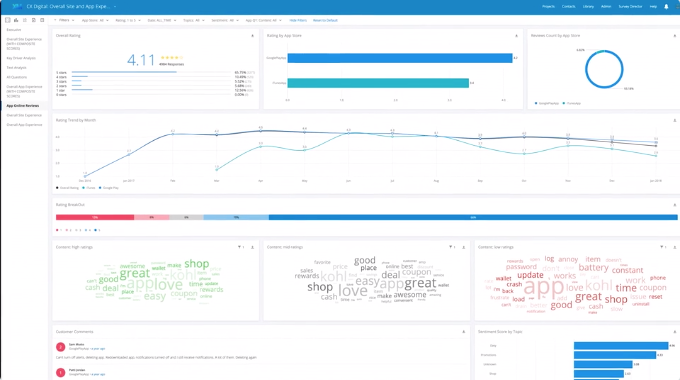
Task: Click the Overall Rating widget warning icon
Action: (x=252, y=36)
